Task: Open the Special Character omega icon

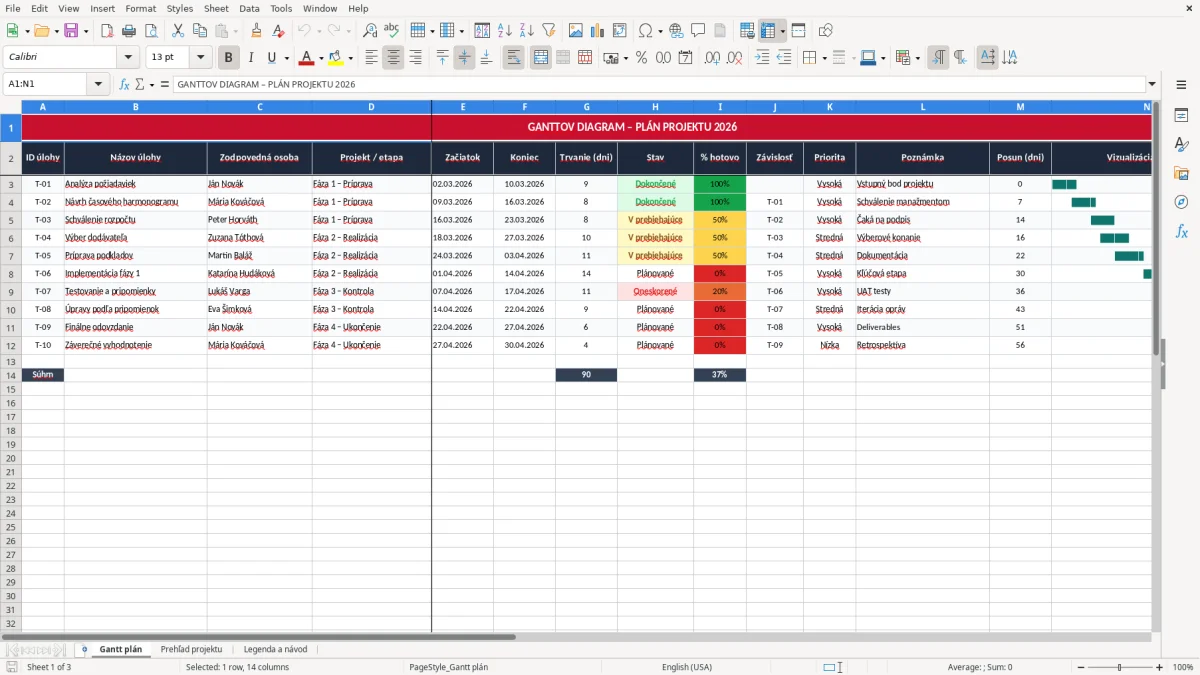Action: coord(646,31)
